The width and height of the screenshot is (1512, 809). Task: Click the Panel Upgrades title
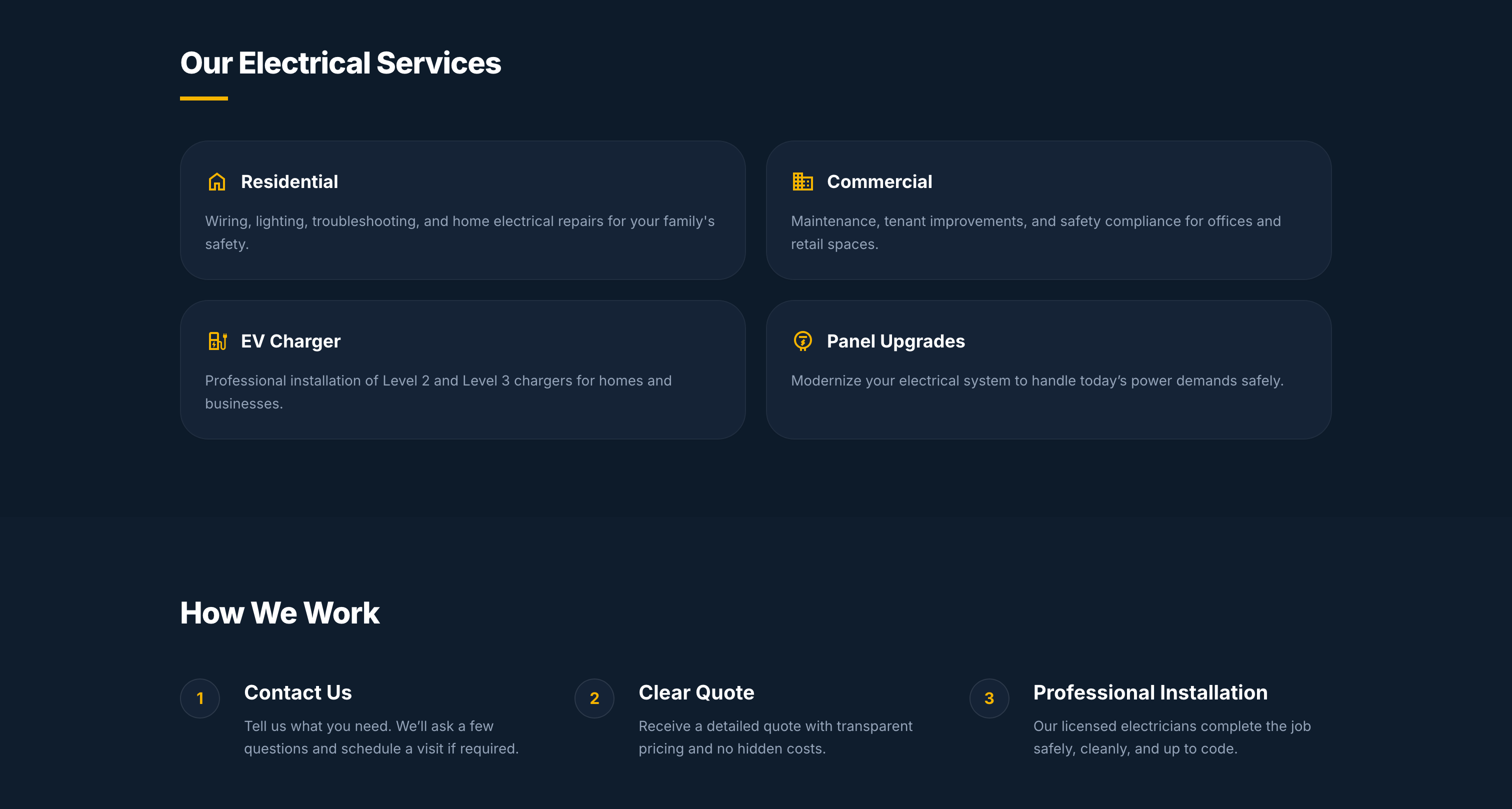click(895, 340)
